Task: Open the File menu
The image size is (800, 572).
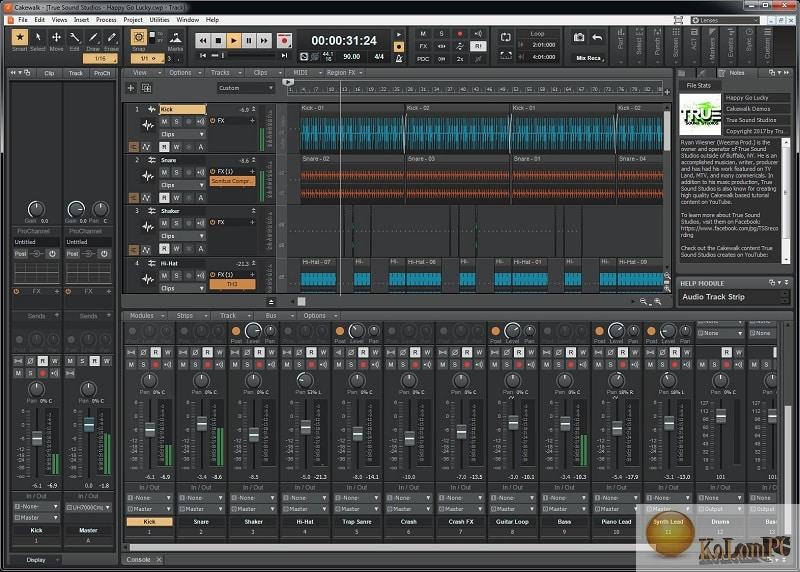Action: click(x=23, y=20)
